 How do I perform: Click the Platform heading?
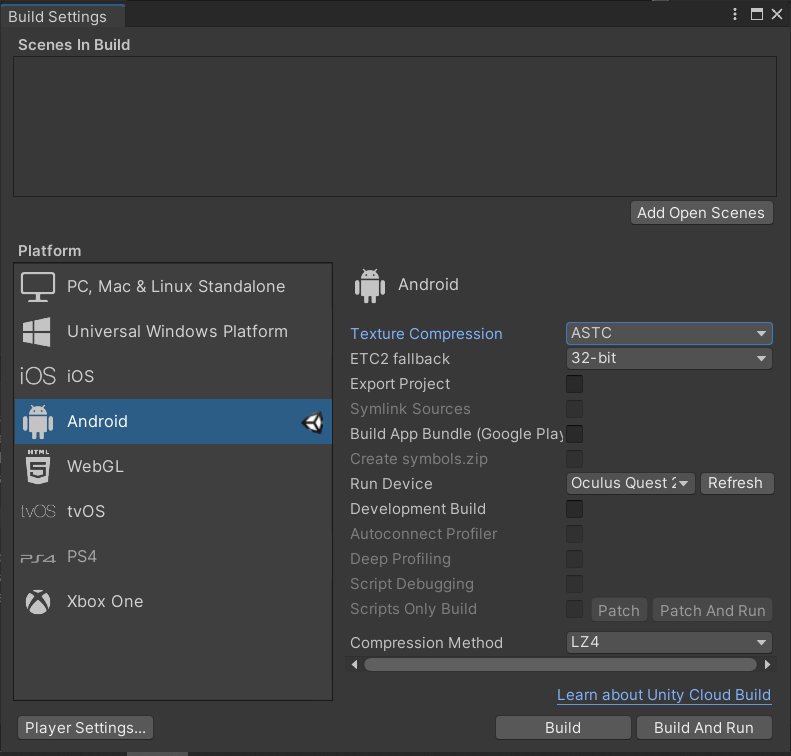point(49,251)
